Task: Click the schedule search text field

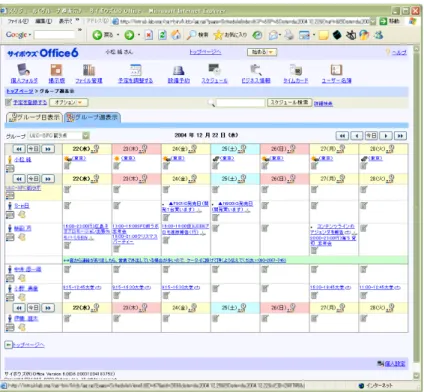Action: click(x=240, y=103)
